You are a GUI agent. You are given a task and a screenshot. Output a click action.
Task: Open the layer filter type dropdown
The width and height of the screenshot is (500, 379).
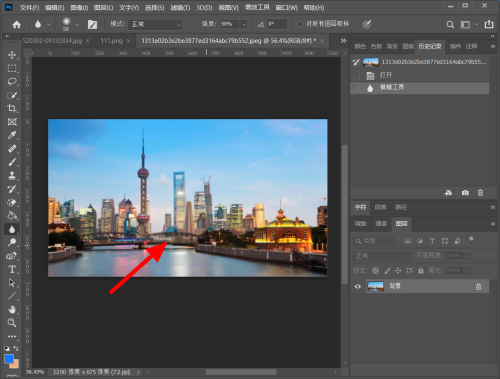tap(374, 241)
